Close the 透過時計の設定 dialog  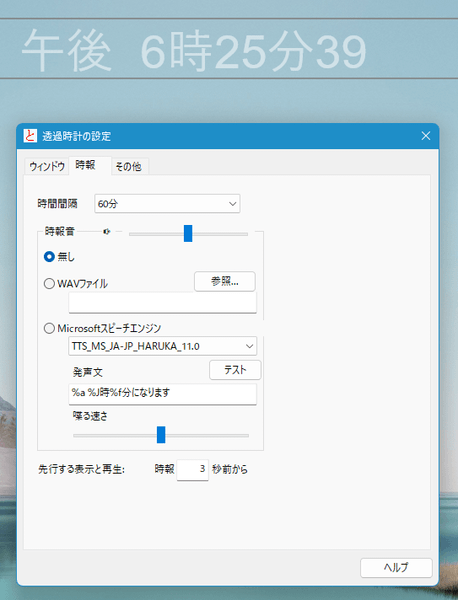tap(425, 136)
